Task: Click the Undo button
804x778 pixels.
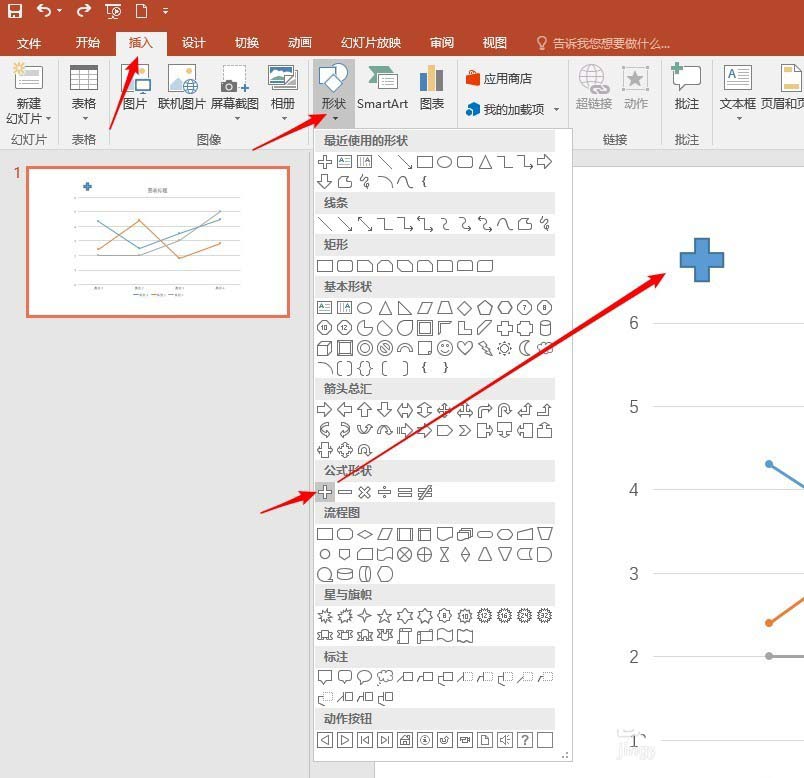Action: click(x=44, y=11)
